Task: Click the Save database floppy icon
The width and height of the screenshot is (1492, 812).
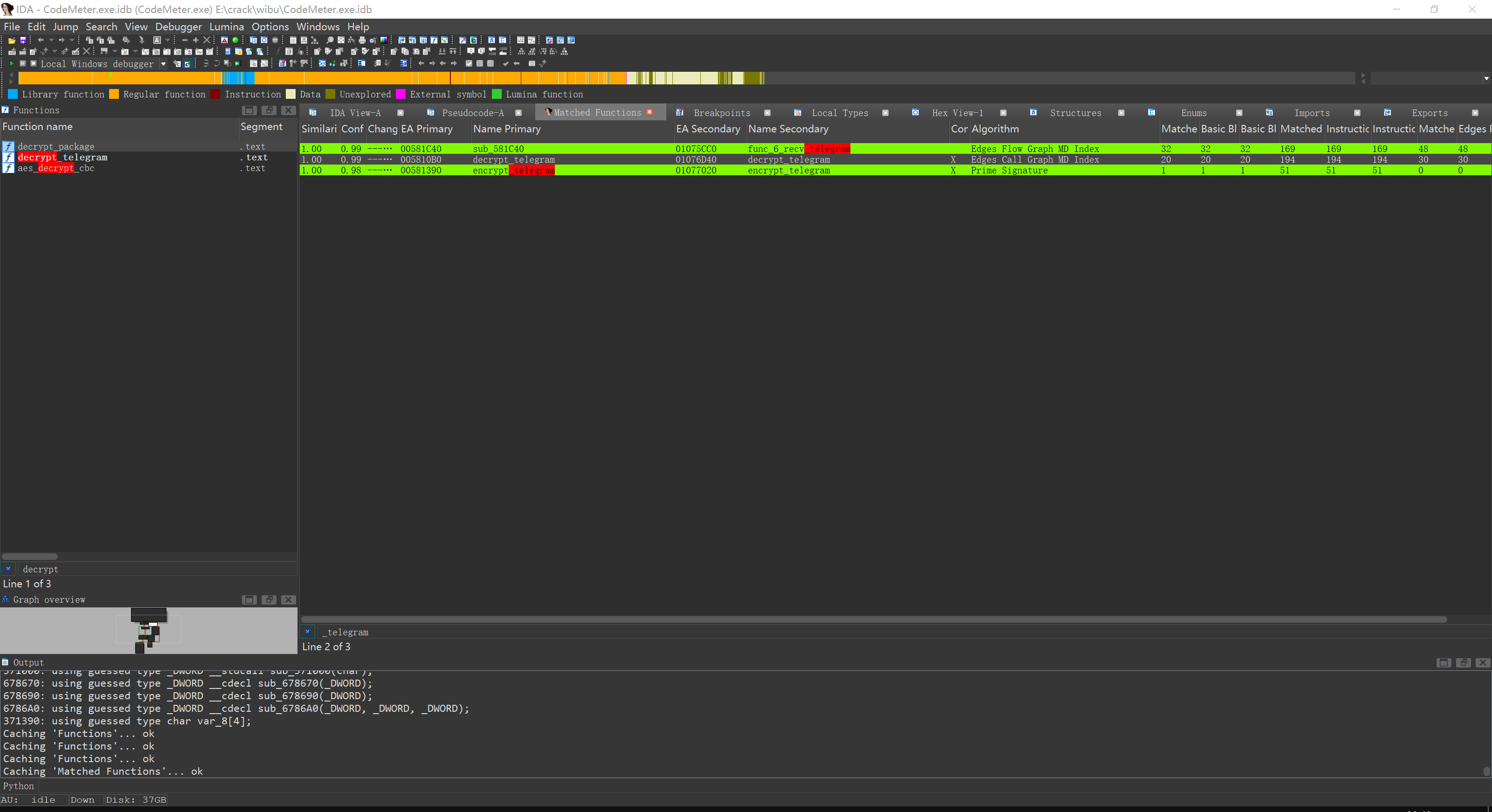Action: [x=23, y=41]
